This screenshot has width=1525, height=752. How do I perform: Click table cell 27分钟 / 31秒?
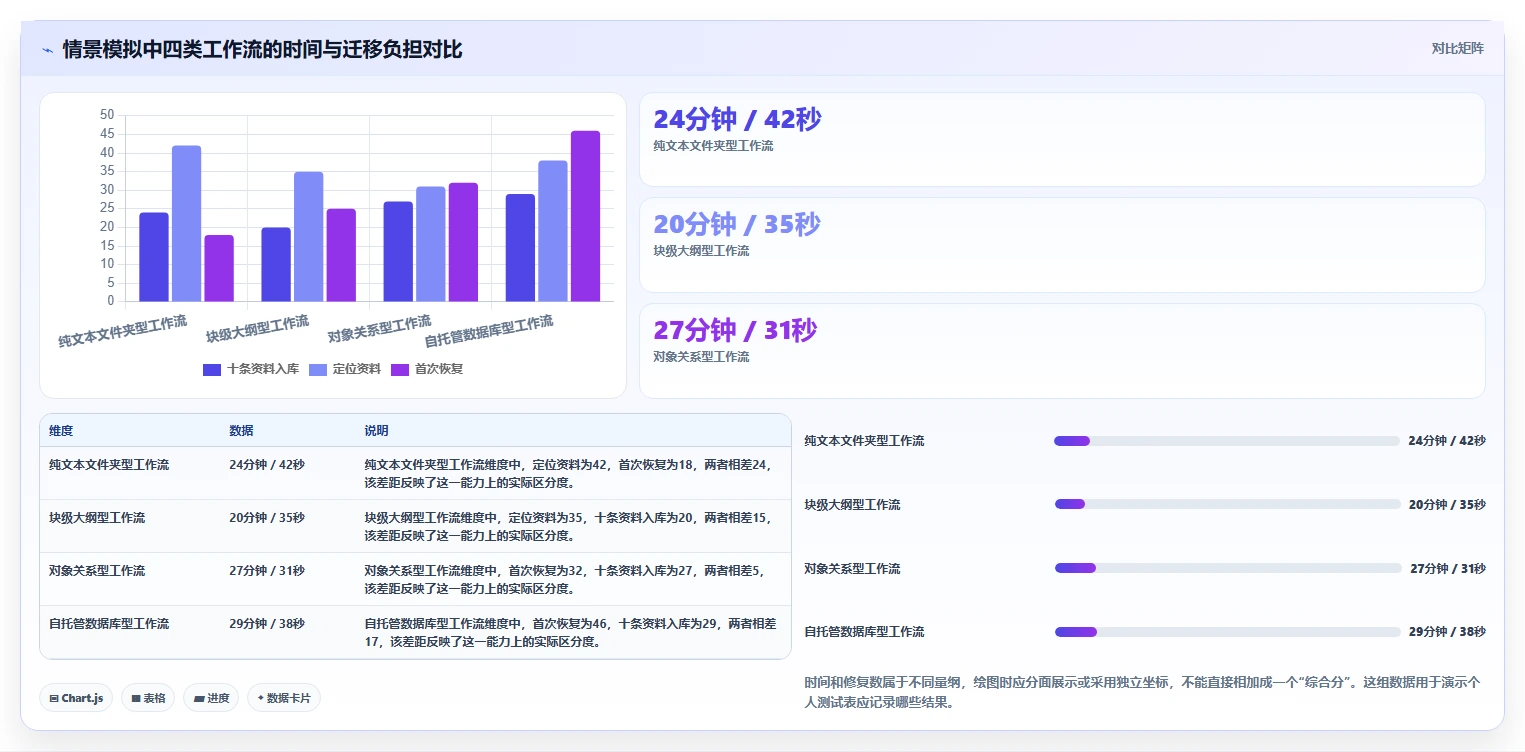pos(267,571)
